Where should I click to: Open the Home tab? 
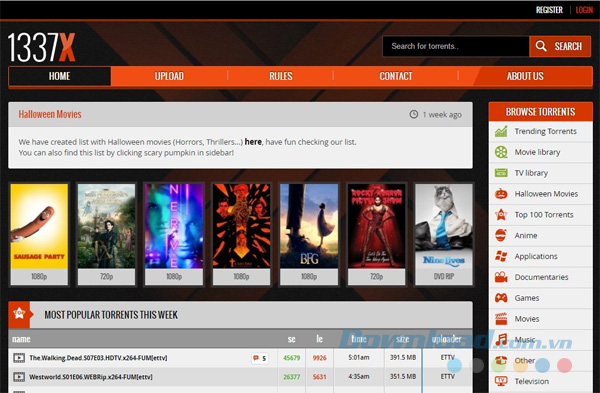60,76
